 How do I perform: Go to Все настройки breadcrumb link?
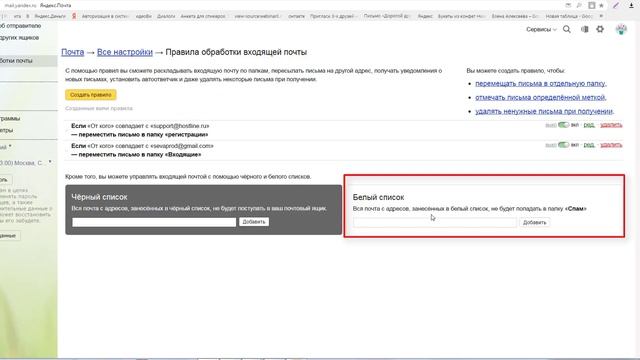[124, 52]
